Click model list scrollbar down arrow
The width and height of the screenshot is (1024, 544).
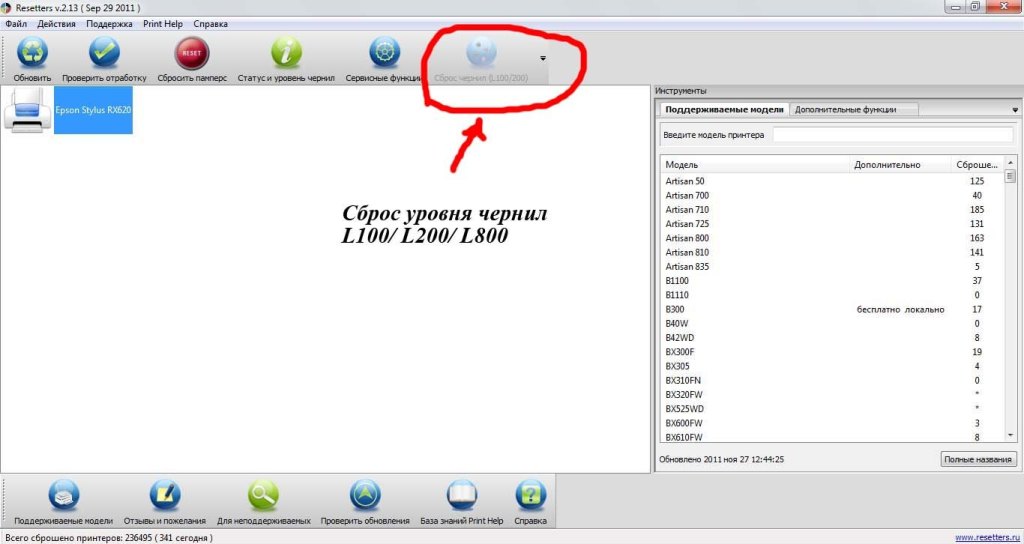pyautogui.click(x=1010, y=435)
